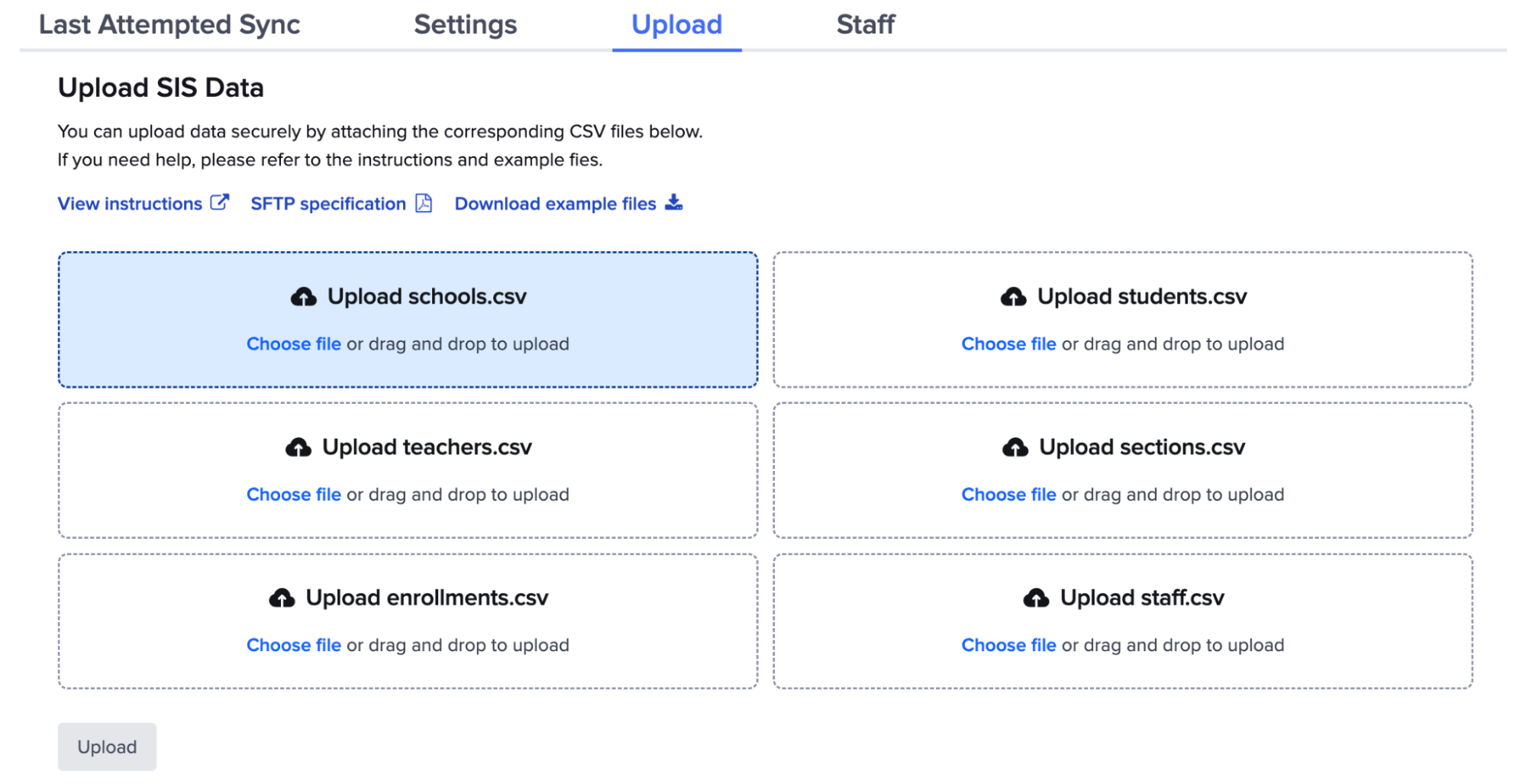
Task: Click the download icon beside Download example files
Action: click(673, 202)
